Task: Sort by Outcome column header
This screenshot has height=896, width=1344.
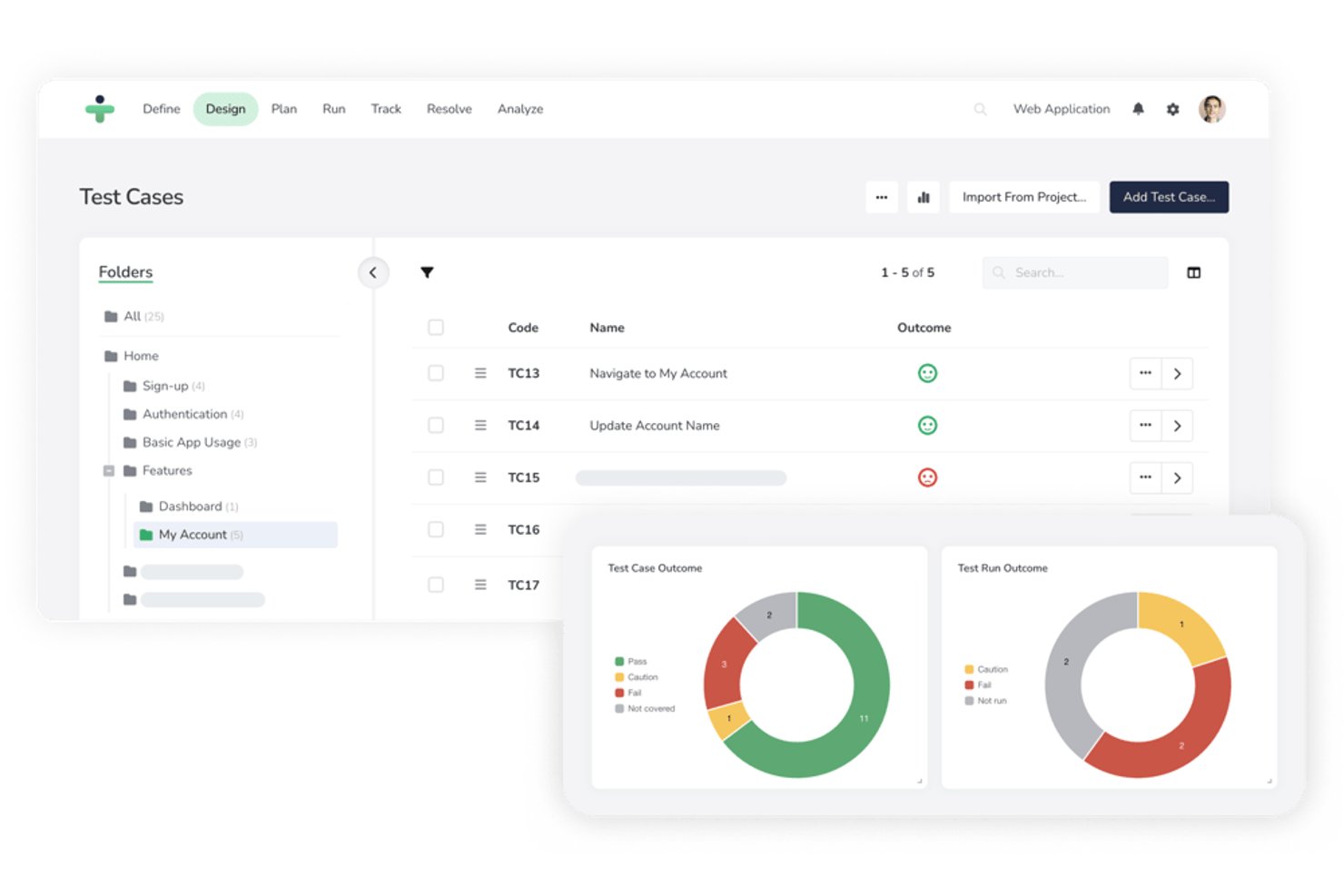Action: click(924, 328)
